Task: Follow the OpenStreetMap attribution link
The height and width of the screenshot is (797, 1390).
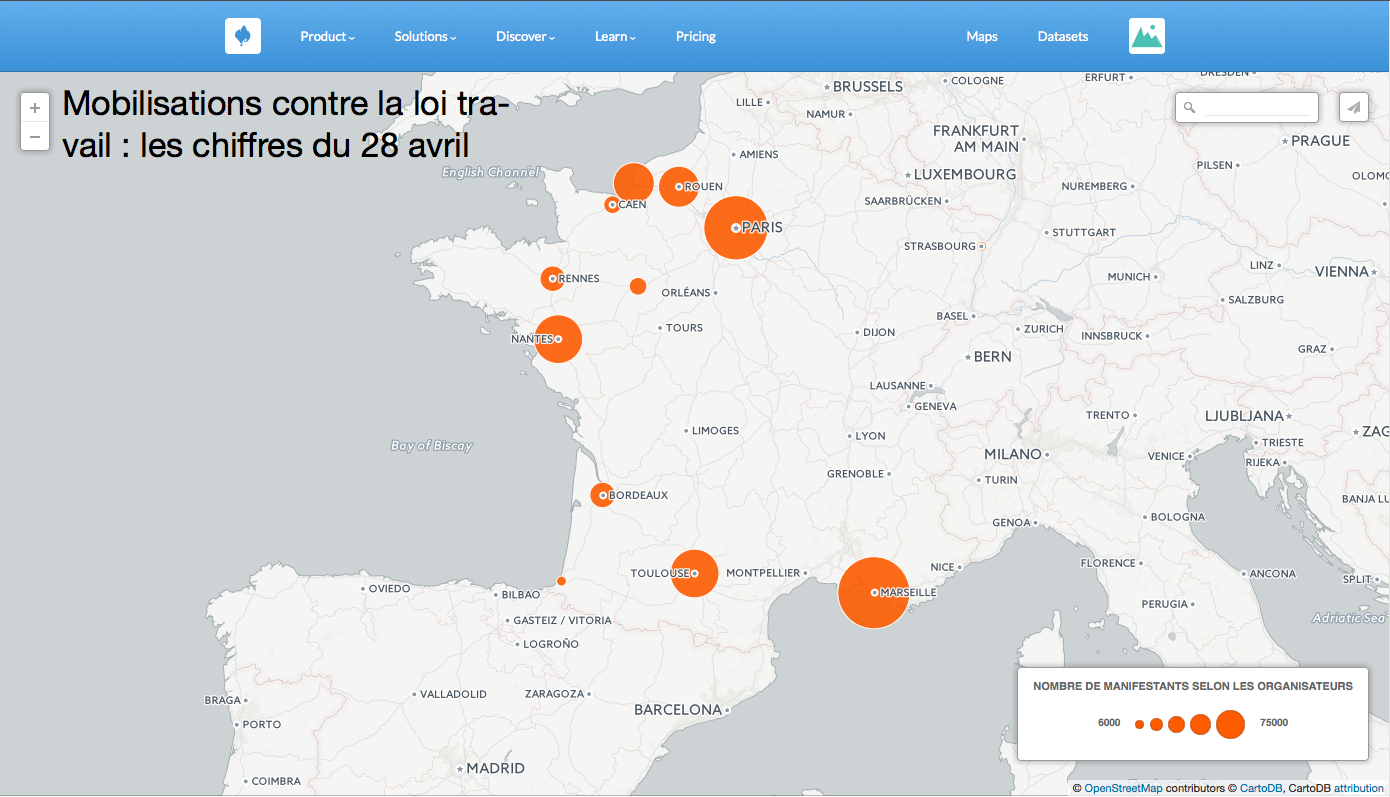Action: pyautogui.click(x=1123, y=788)
